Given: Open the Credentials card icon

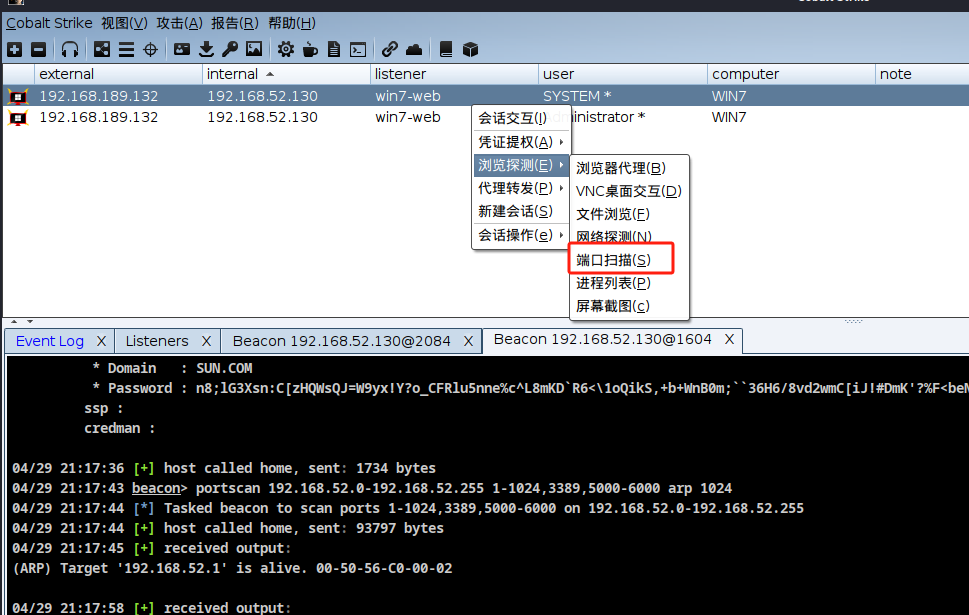Looking at the screenshot, I should pyautogui.click(x=182, y=49).
